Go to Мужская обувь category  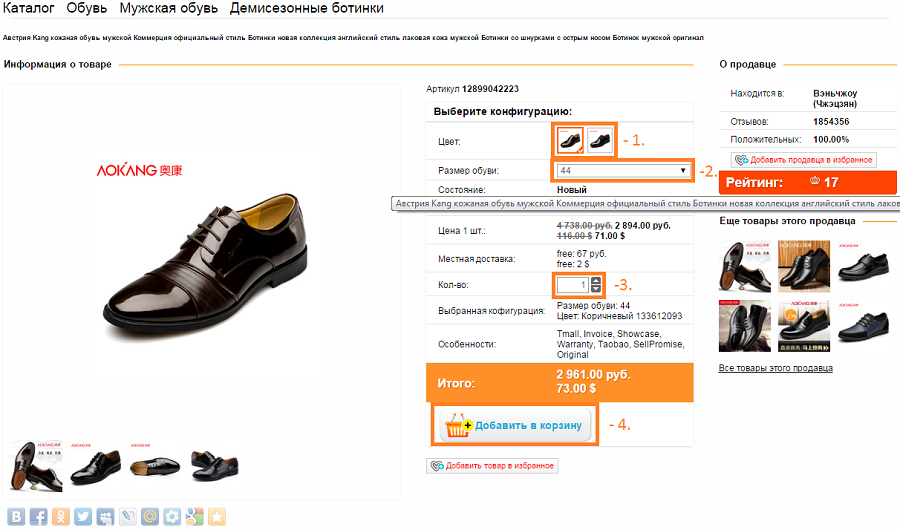click(x=166, y=8)
